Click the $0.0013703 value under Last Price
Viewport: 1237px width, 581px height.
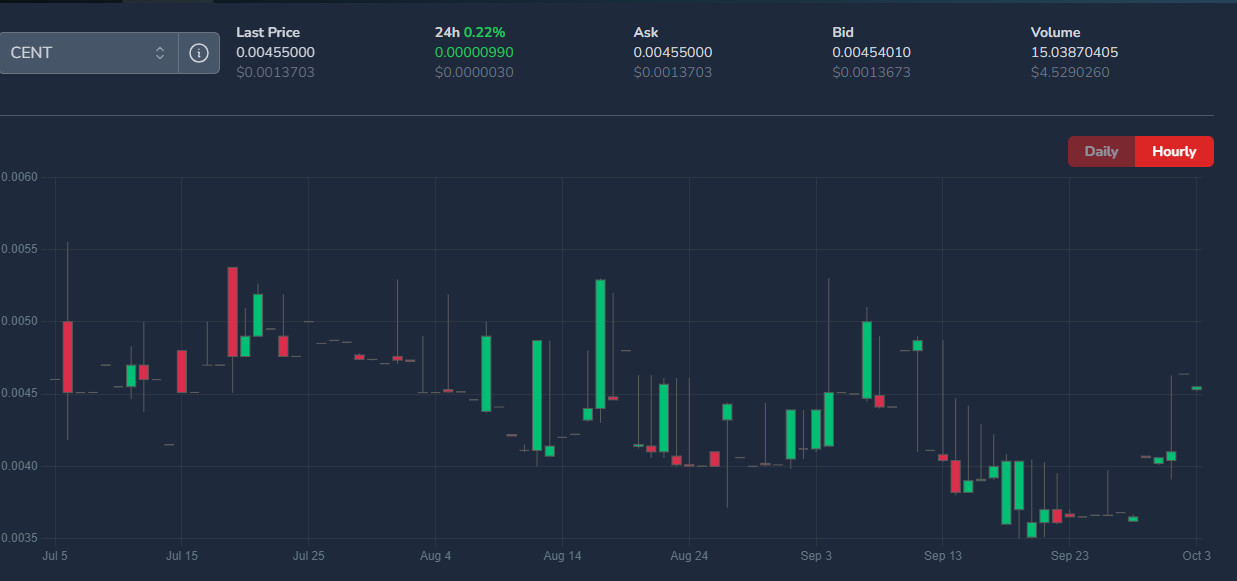pos(275,72)
